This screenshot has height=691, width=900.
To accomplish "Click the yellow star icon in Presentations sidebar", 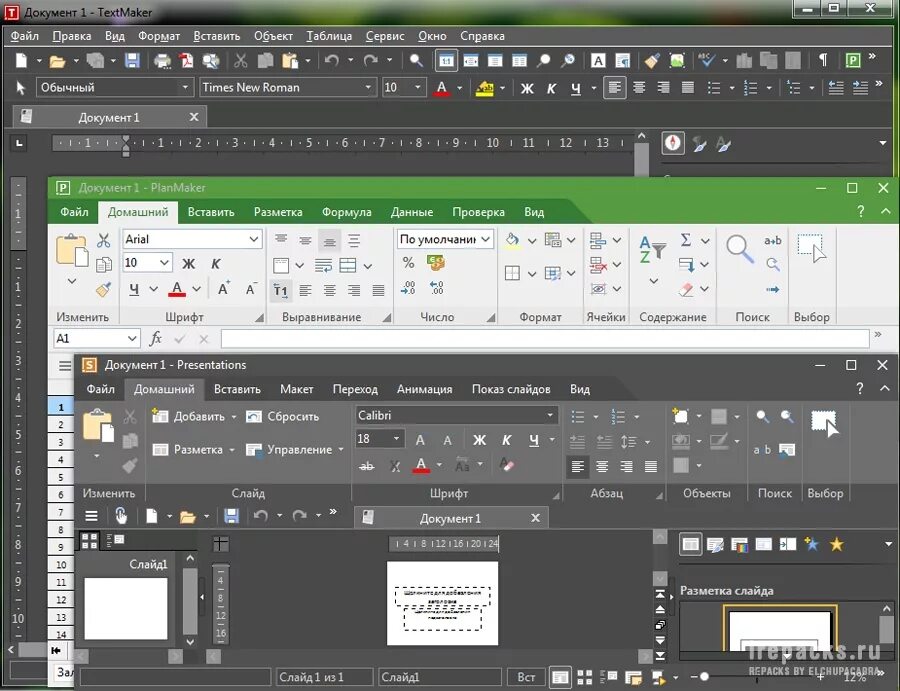I will click(837, 544).
